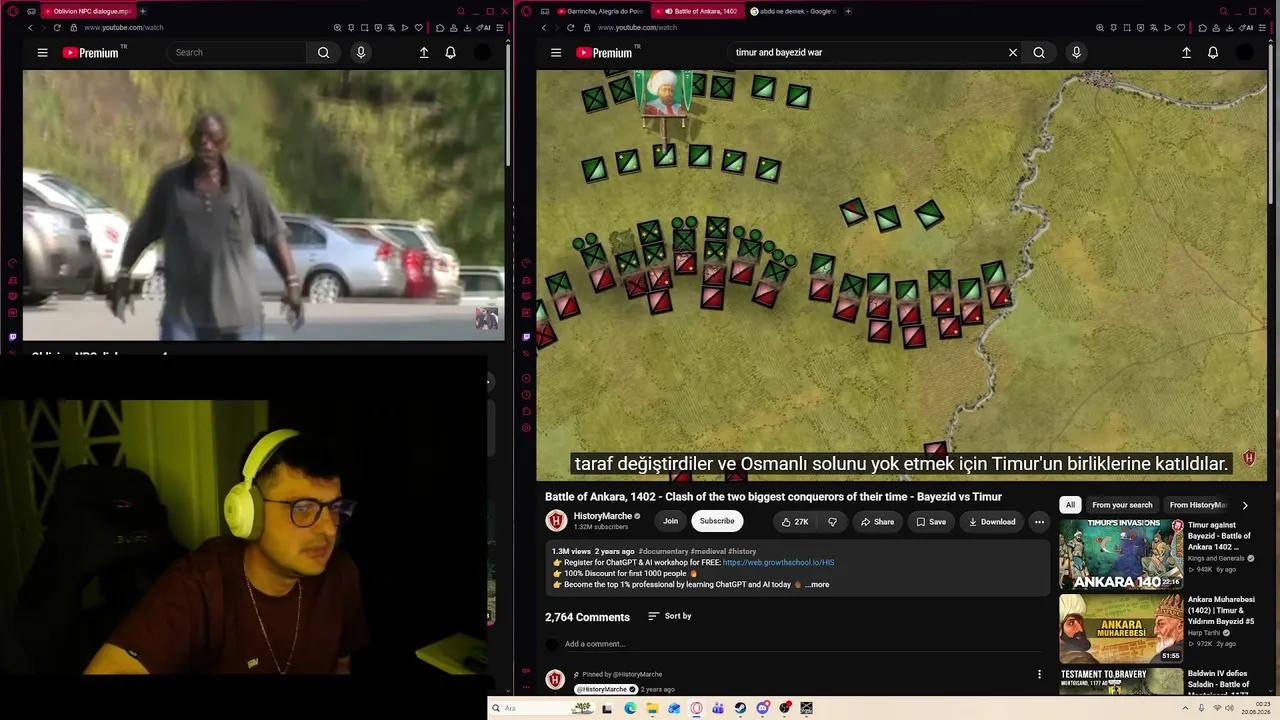Open Create upload icon in right window
Viewport: 1280px width, 720px height.
click(x=1186, y=53)
